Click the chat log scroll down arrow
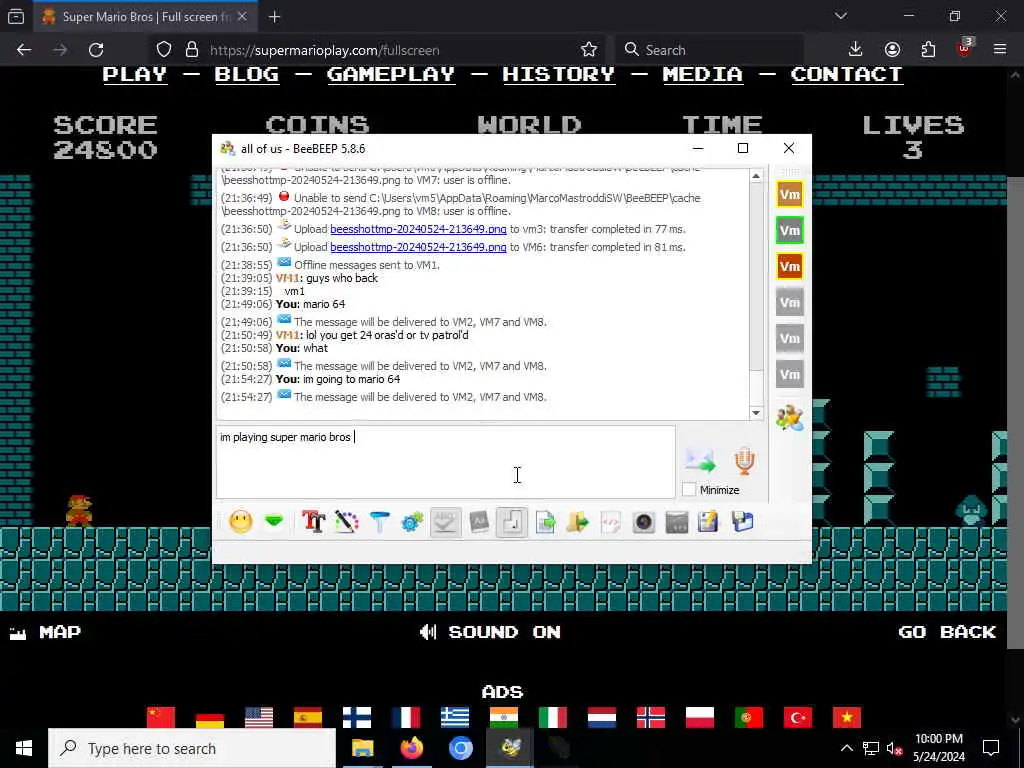 (756, 412)
